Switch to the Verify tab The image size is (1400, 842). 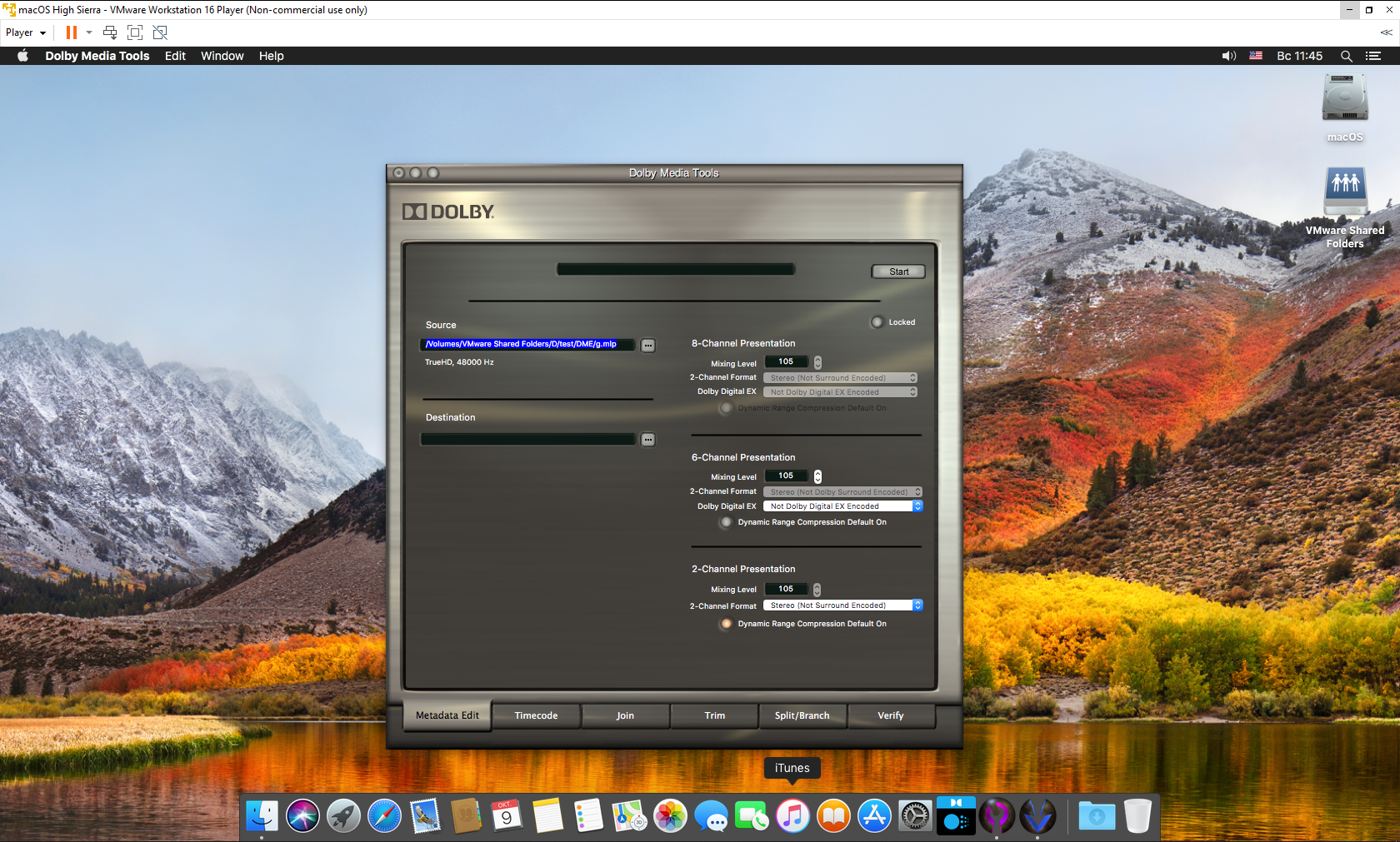pos(891,715)
